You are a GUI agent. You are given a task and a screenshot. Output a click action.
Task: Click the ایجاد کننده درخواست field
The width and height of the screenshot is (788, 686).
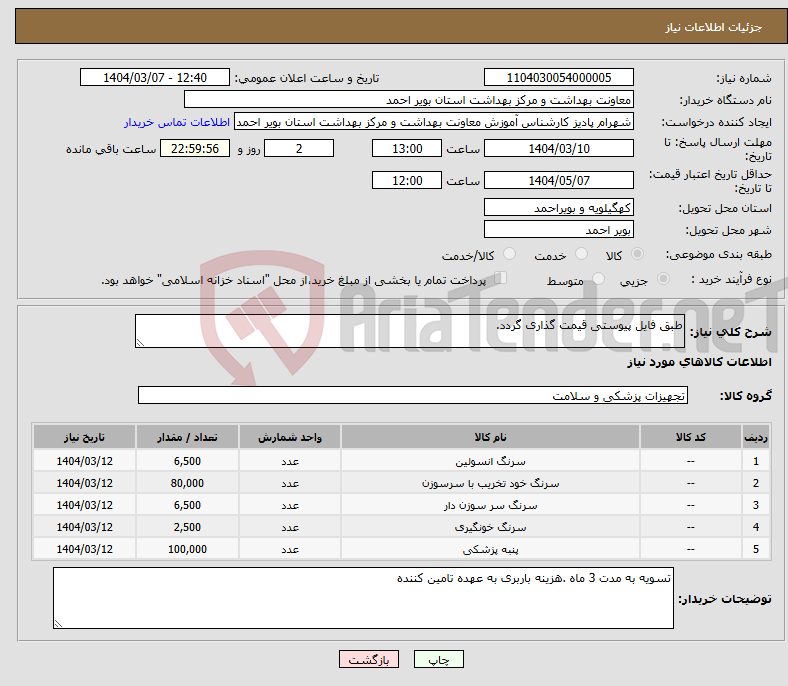(434, 122)
